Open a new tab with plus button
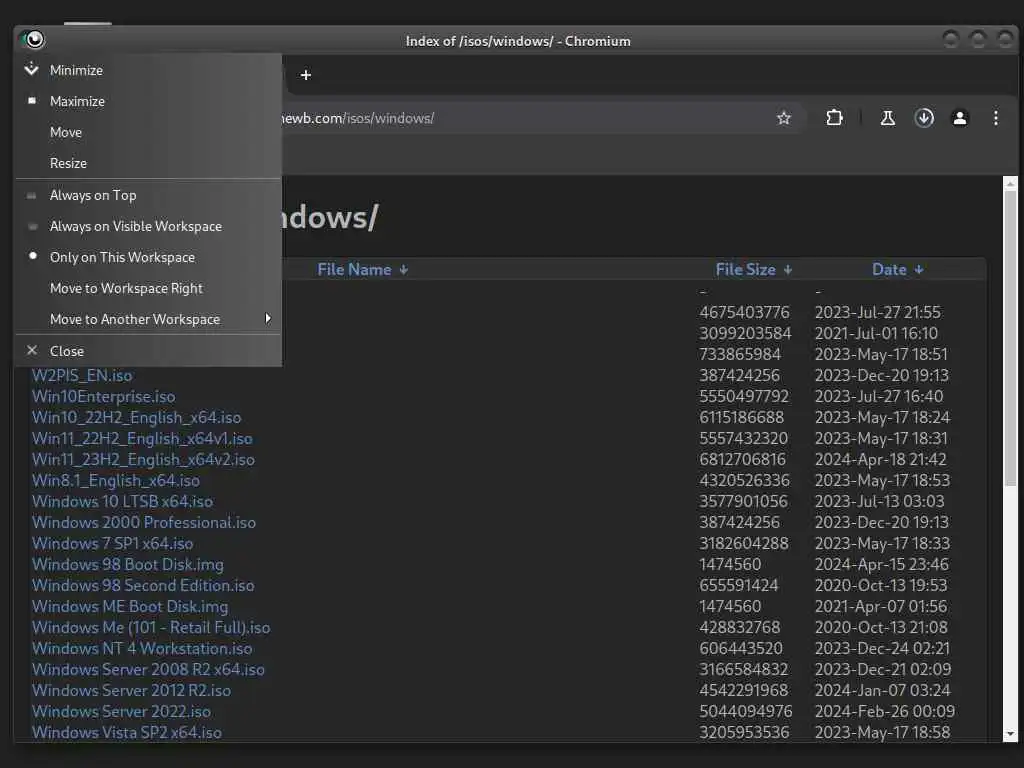This screenshot has width=1024, height=768. (x=306, y=75)
